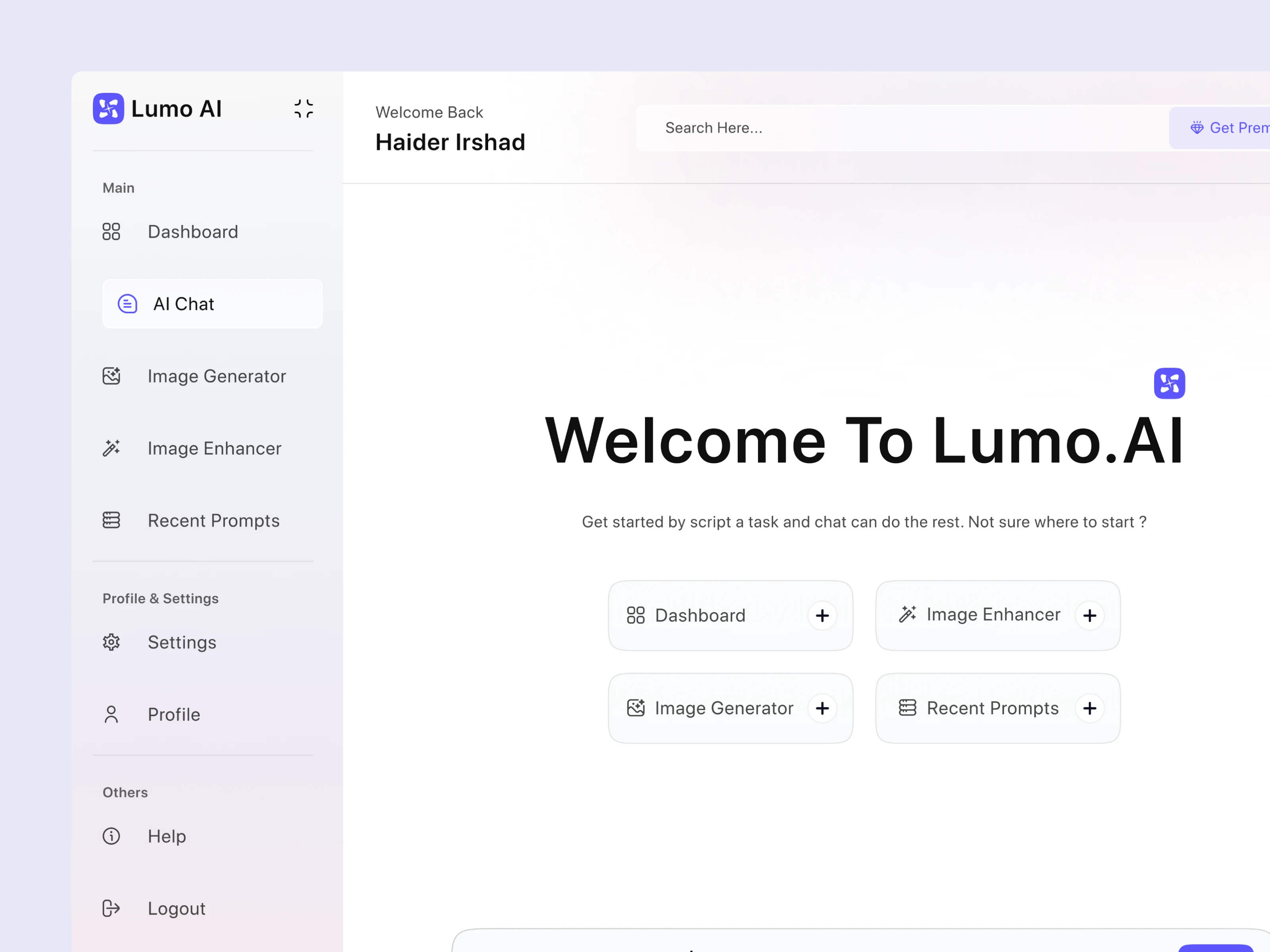1270x952 pixels.
Task: Expand the Recent Prompts card with the plus button
Action: (x=1089, y=708)
